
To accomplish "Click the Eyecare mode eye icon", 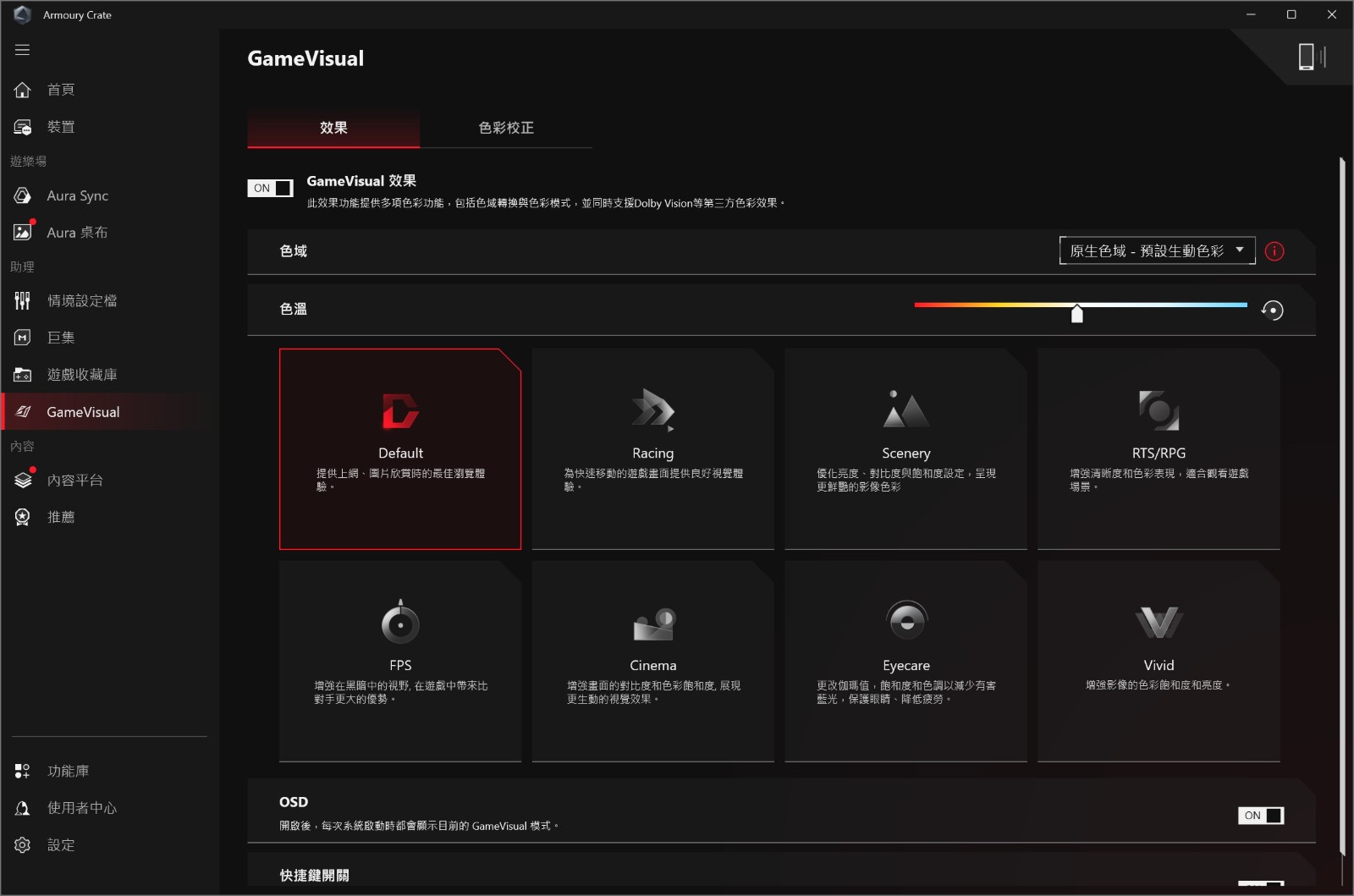I will (906, 620).
